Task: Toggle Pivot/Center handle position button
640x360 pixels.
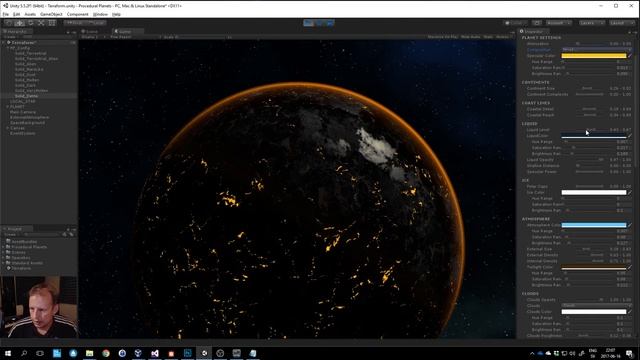Action: pos(74,23)
